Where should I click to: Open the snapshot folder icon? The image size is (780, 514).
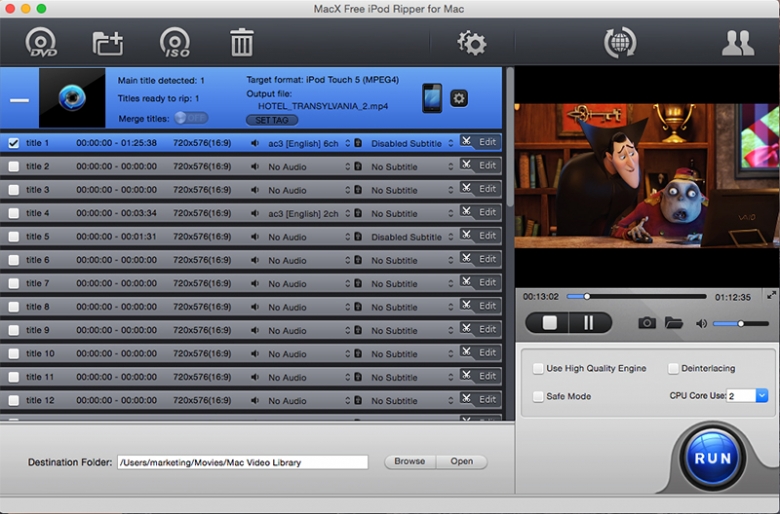[673, 323]
